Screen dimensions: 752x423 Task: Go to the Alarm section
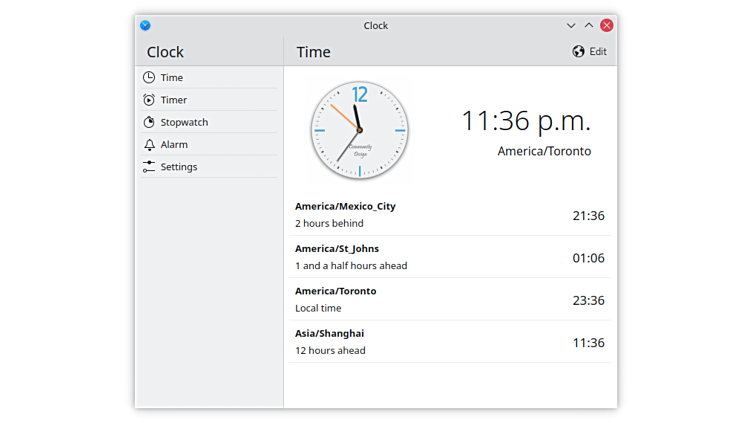(x=174, y=145)
